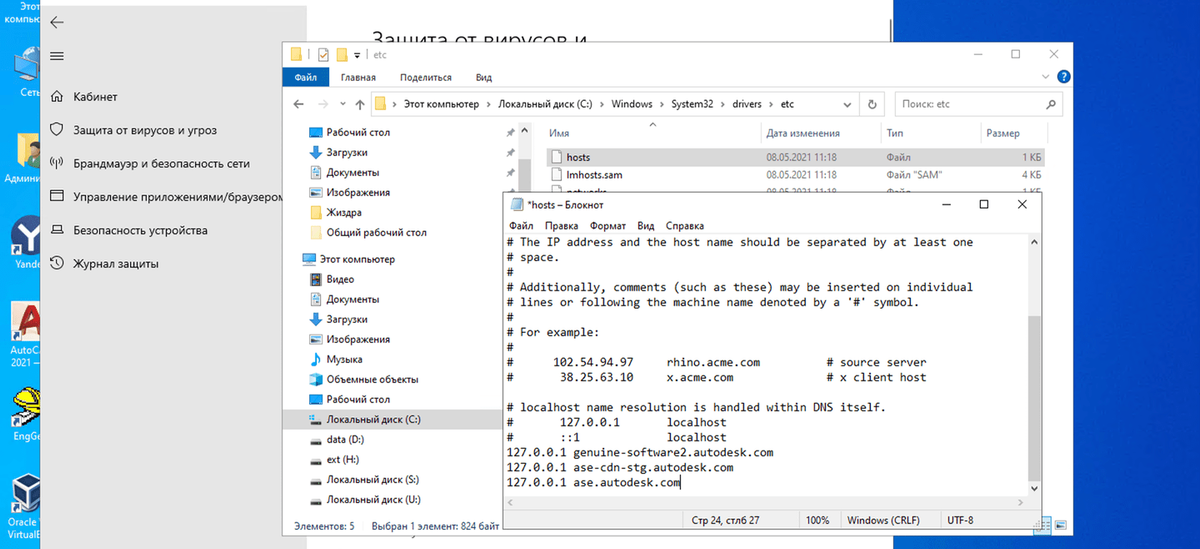Open Quick Access Toolbar customize dropdown arrow
Image resolution: width=1200 pixels, height=549 pixels.
coord(357,55)
